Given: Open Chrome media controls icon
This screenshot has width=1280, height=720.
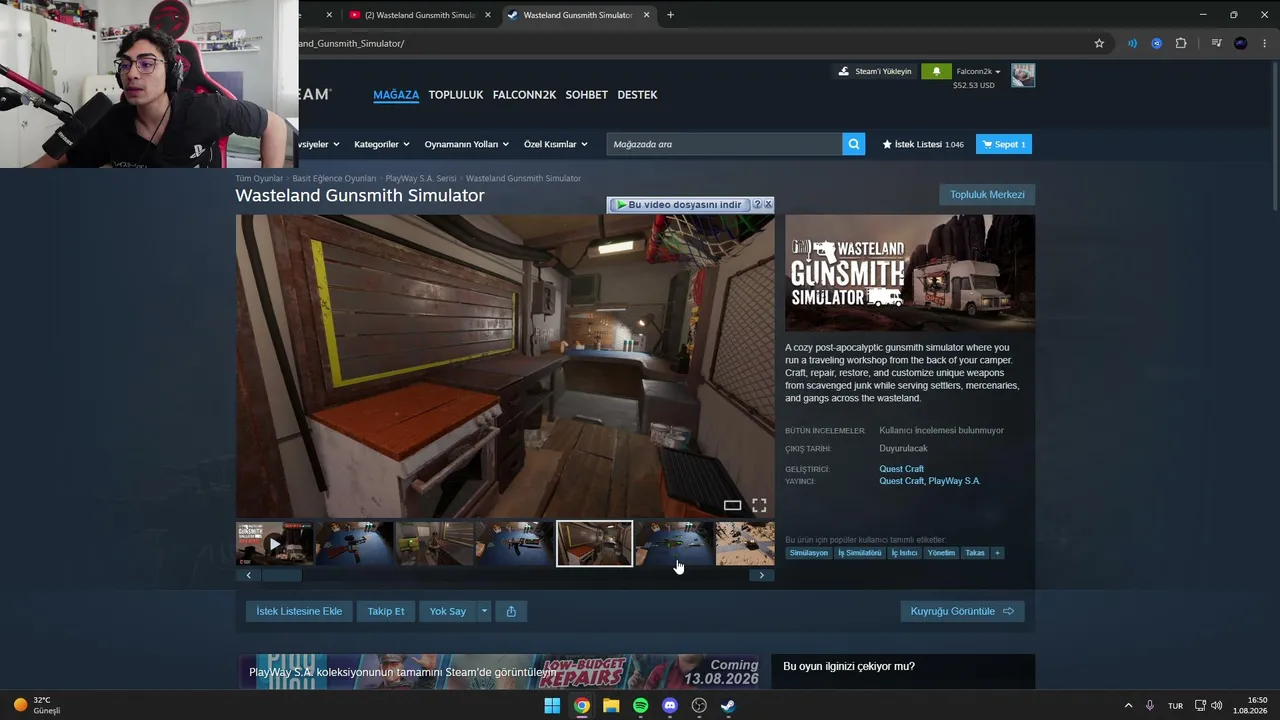Looking at the screenshot, I should [x=1216, y=43].
